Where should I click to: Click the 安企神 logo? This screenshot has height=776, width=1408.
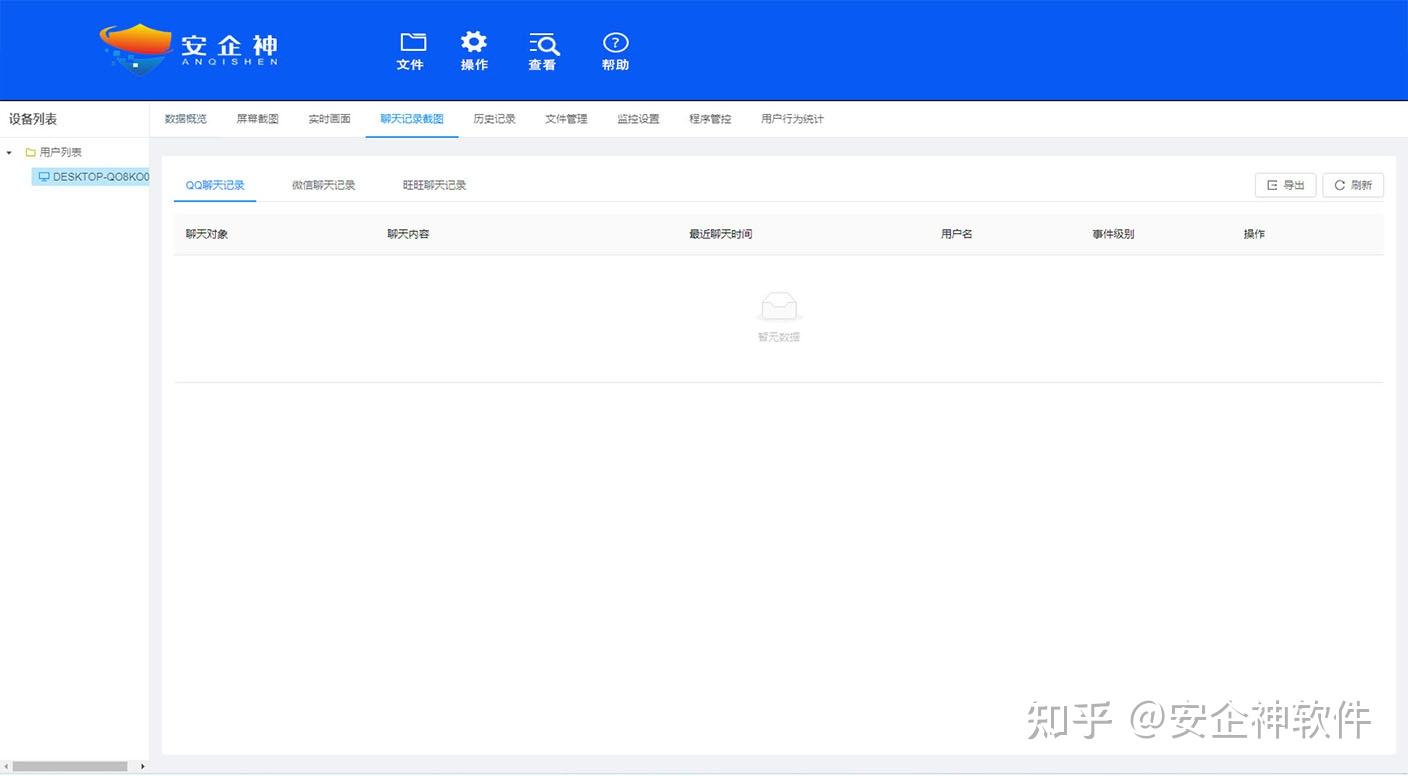point(189,48)
